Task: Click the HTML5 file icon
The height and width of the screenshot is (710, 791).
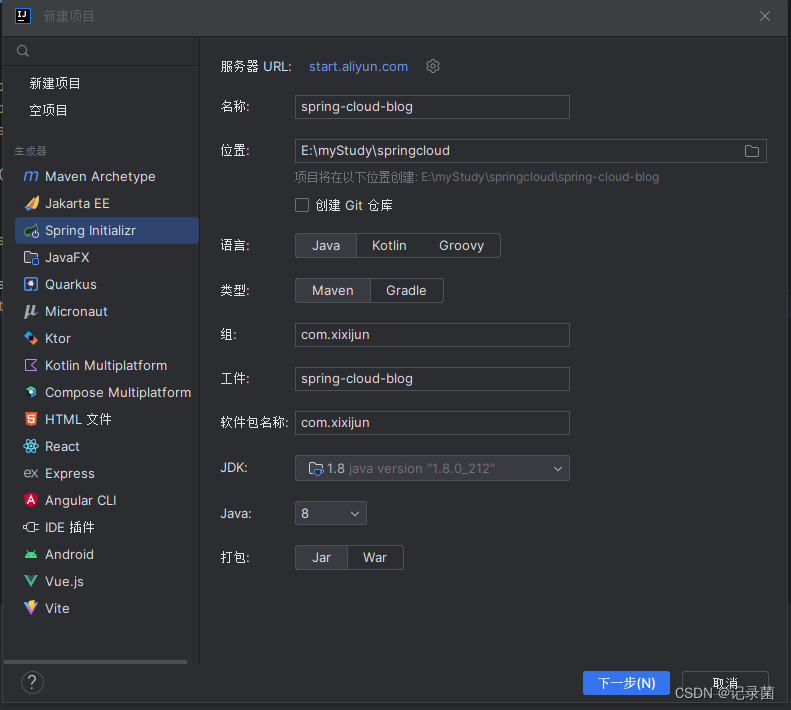Action: click(31, 419)
